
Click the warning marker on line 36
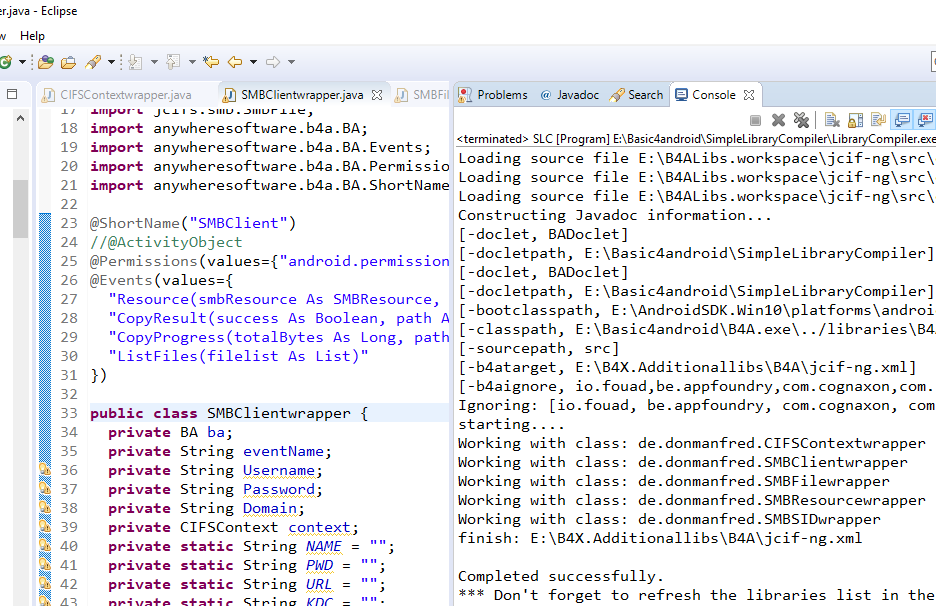pyautogui.click(x=44, y=470)
